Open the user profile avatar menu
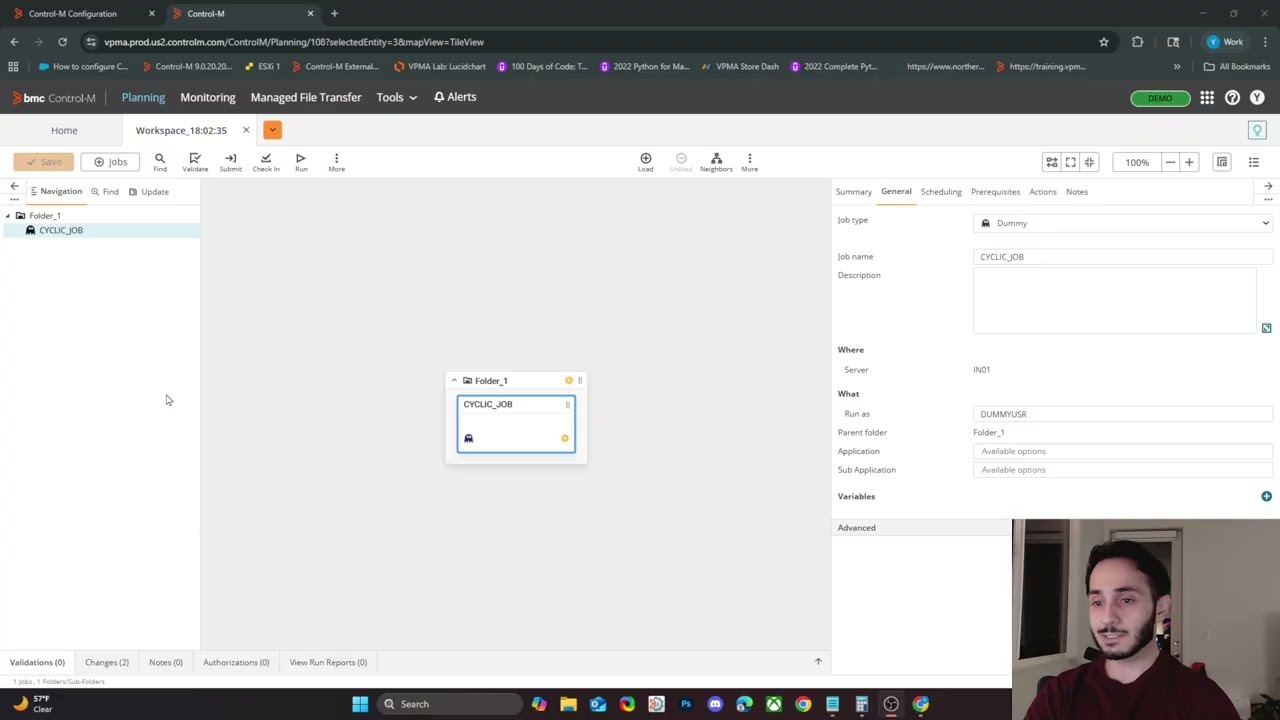Viewport: 1280px width, 720px height. click(1257, 98)
